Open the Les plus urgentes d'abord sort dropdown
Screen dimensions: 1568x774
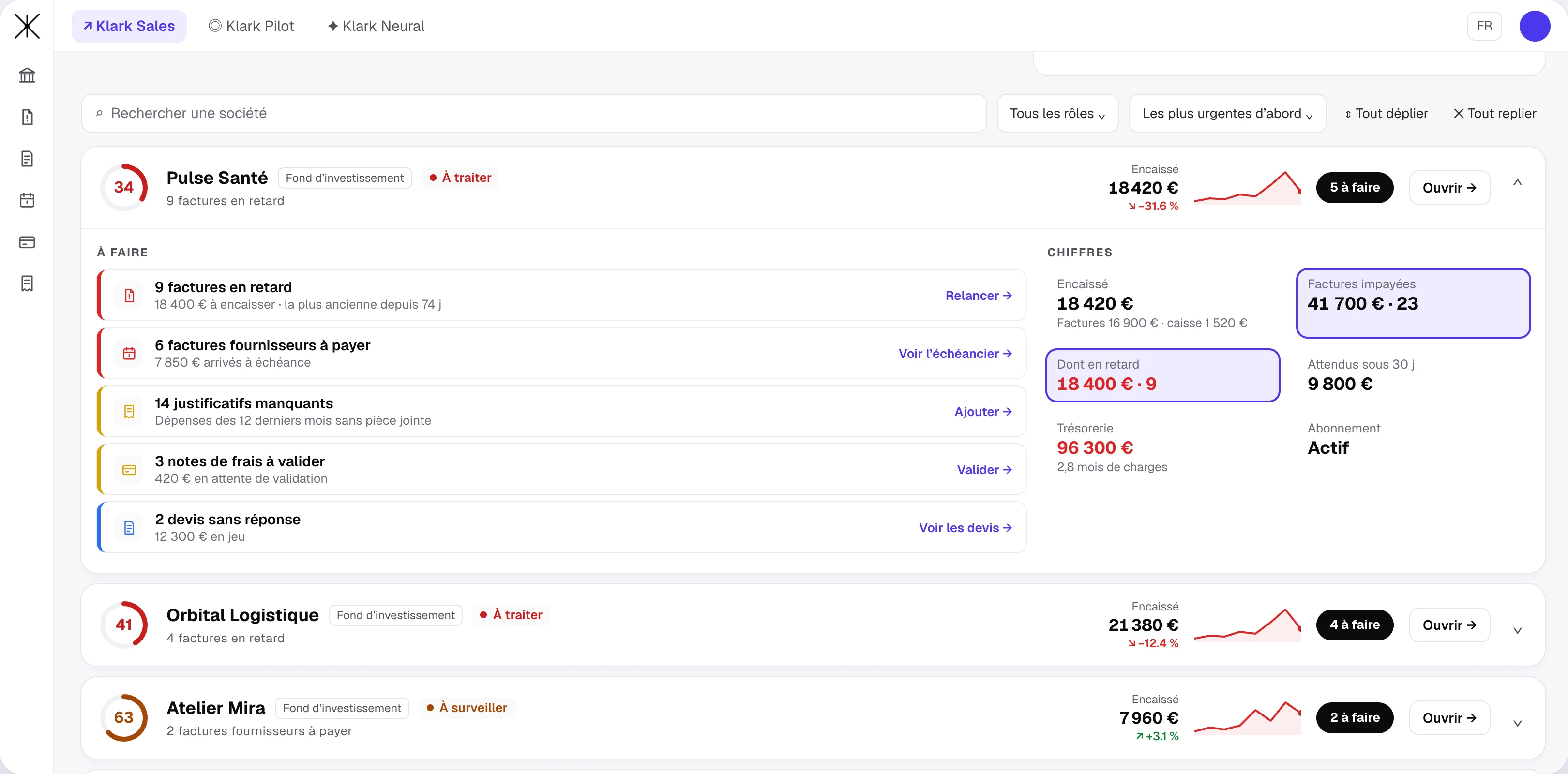1227,113
